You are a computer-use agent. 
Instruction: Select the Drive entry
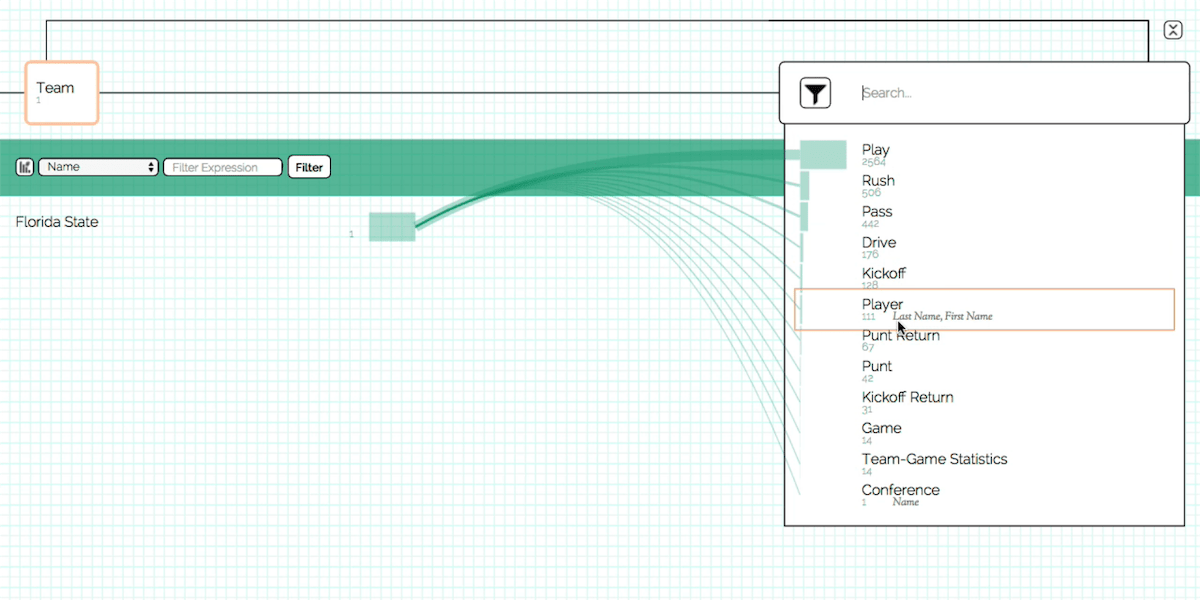(x=879, y=243)
